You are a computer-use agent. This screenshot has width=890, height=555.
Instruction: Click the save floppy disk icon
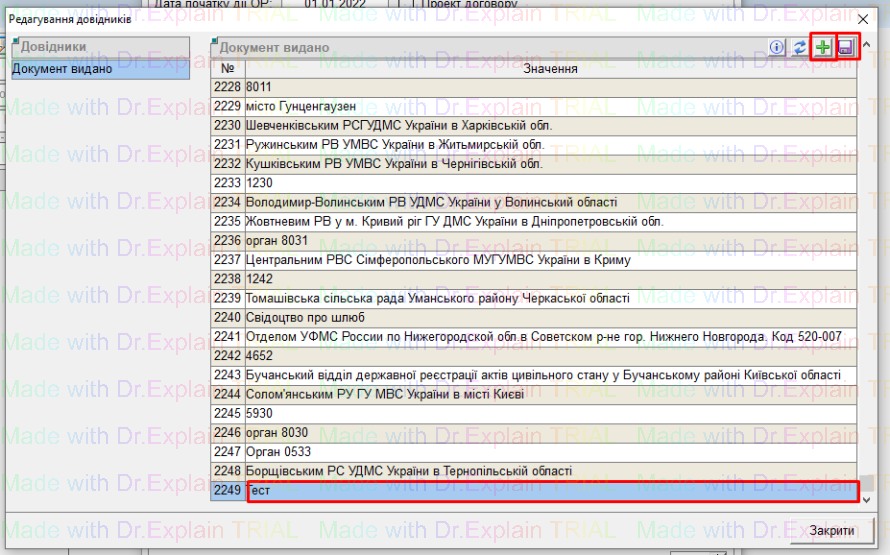point(846,48)
